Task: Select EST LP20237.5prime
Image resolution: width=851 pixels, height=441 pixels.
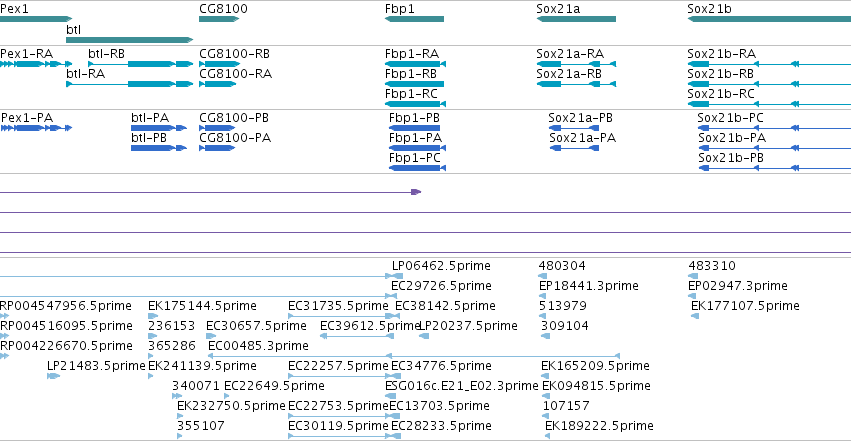Action: pyautogui.click(x=424, y=336)
